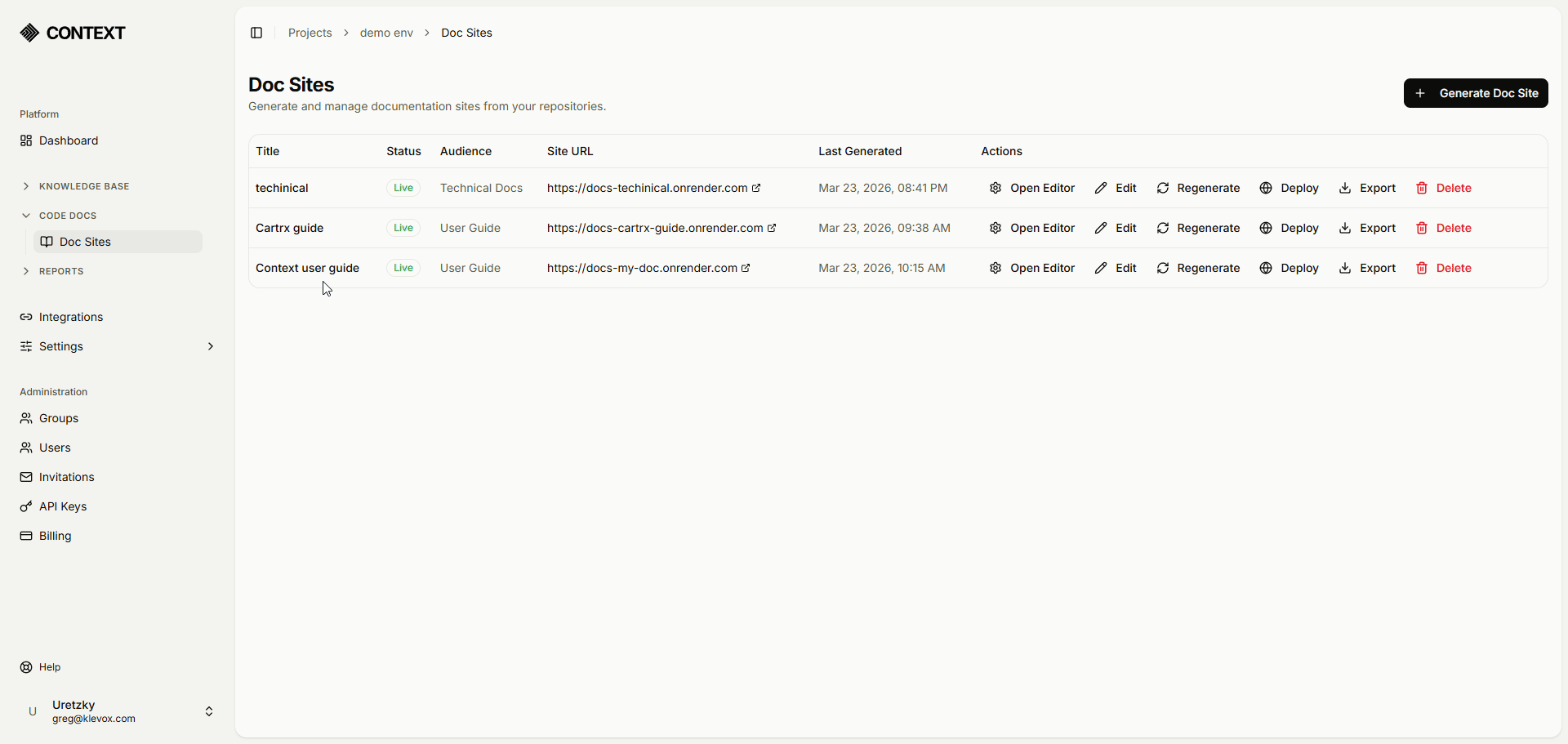Click the Context logo icon

tap(29, 33)
